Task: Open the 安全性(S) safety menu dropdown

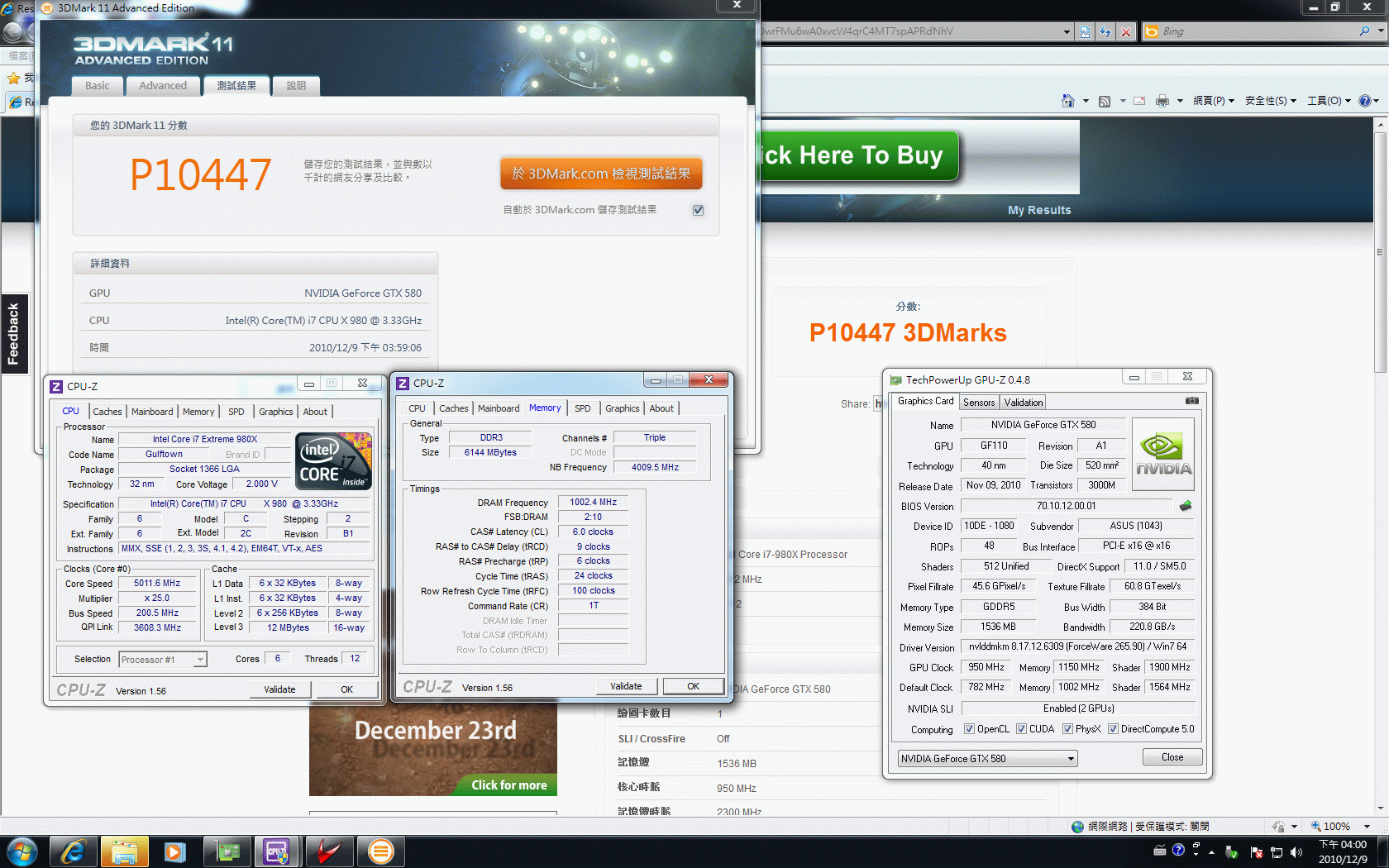Action: click(1271, 101)
